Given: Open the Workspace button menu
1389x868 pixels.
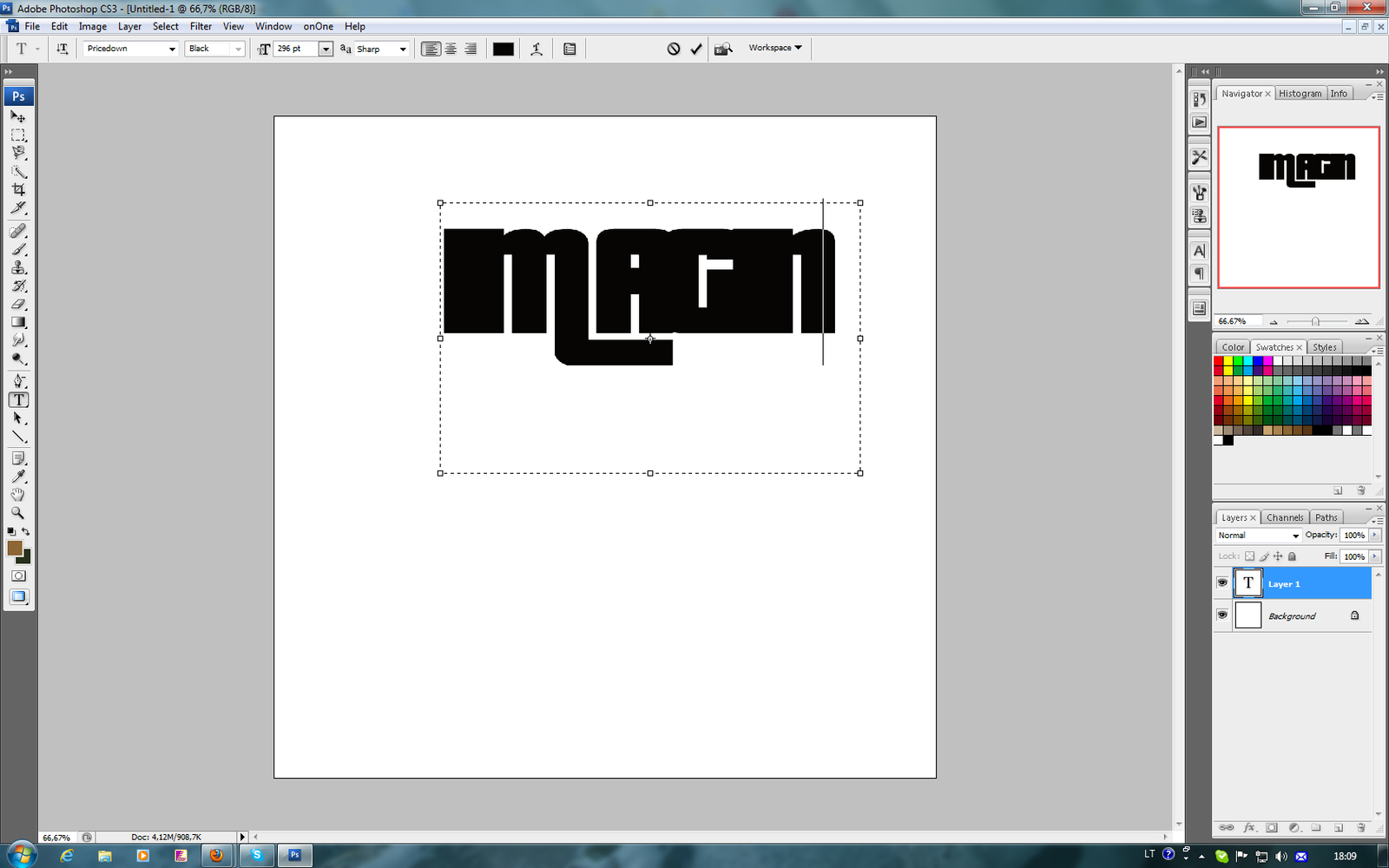Looking at the screenshot, I should 774,48.
